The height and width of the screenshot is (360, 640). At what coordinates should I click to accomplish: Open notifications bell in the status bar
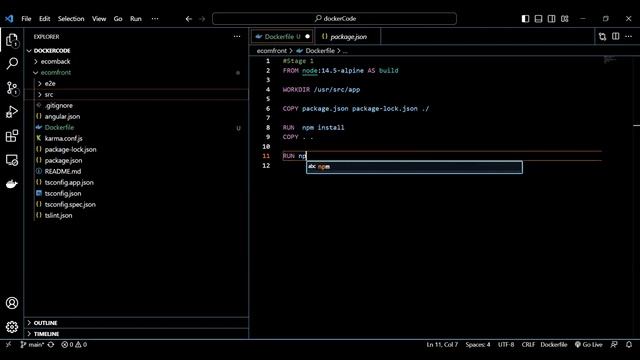pos(629,344)
